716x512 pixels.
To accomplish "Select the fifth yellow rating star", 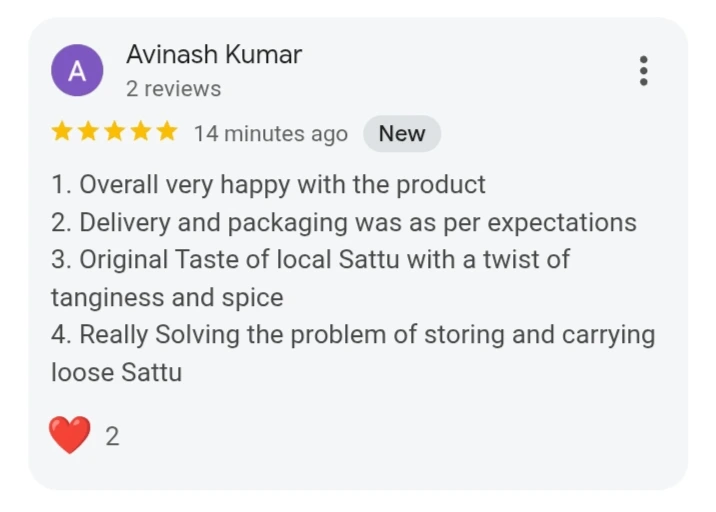I will coord(166,132).
